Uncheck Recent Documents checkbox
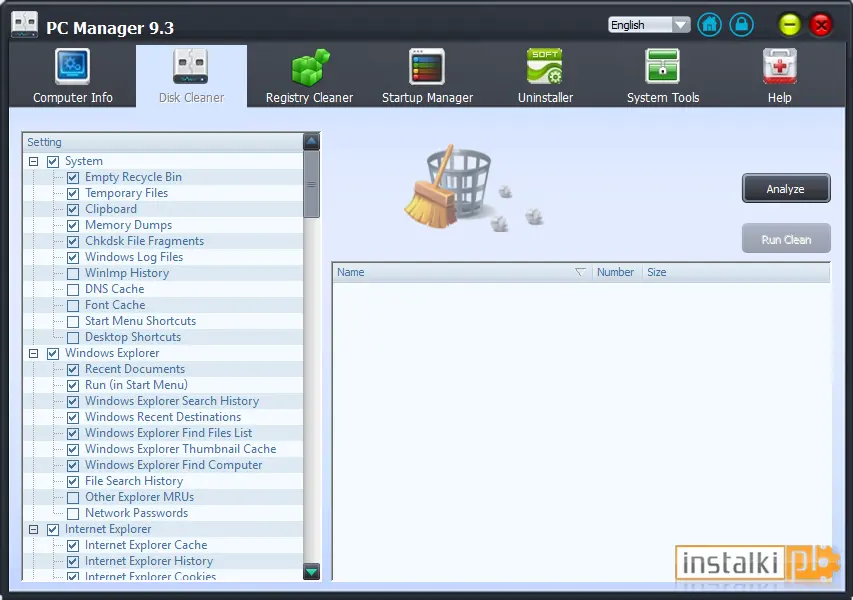Viewport: 853px width, 600px height. [x=73, y=369]
